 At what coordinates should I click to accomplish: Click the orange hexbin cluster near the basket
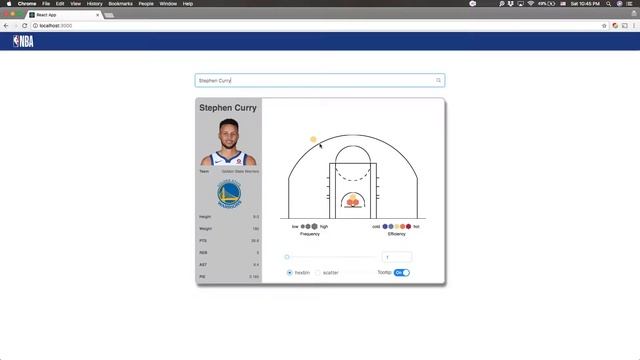click(x=353, y=201)
